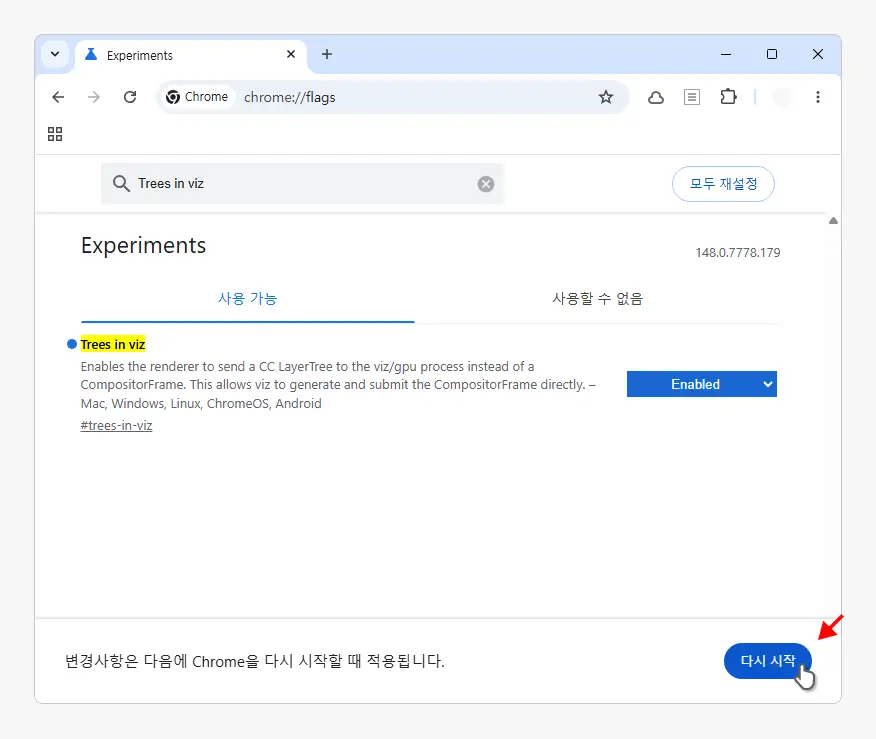Viewport: 876px width, 739px height.
Task: Switch to the 사용할 수 없음 tab
Action: pyautogui.click(x=597, y=298)
